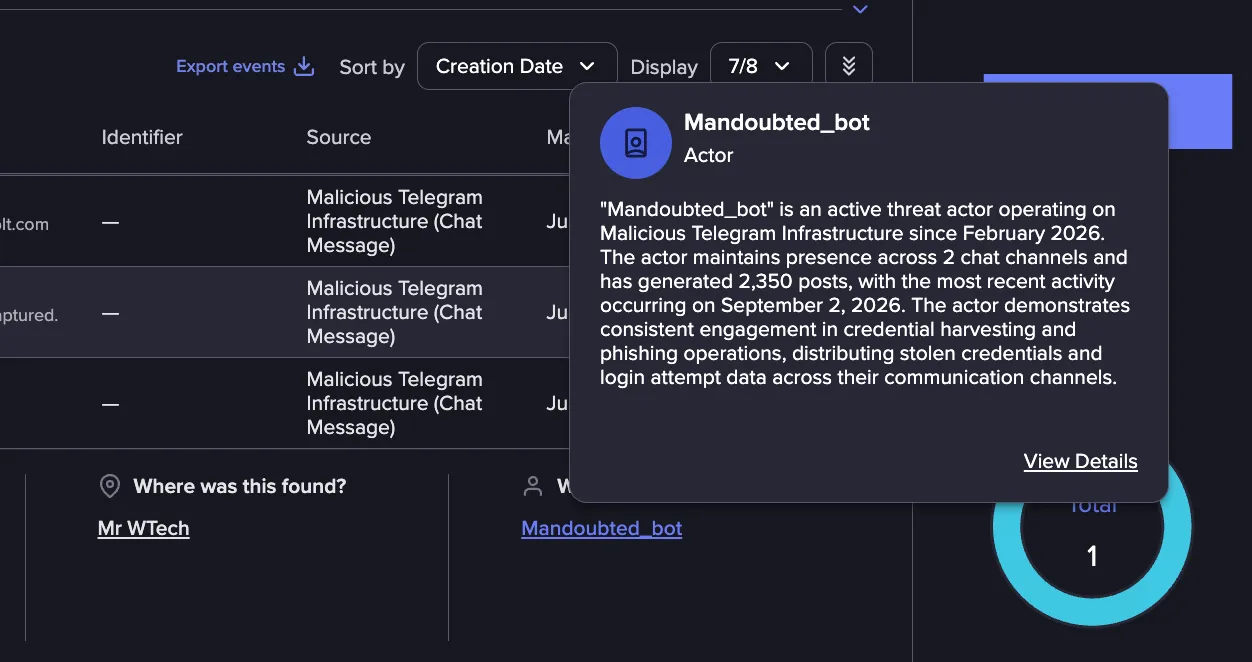Click the Identifier column header
1252x662 pixels.
(142, 137)
